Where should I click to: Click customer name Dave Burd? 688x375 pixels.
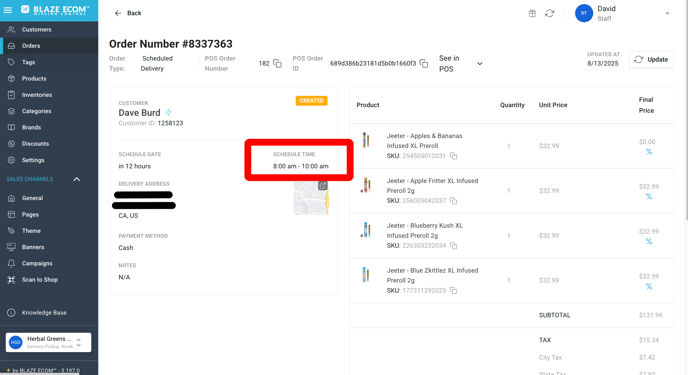[x=140, y=113]
